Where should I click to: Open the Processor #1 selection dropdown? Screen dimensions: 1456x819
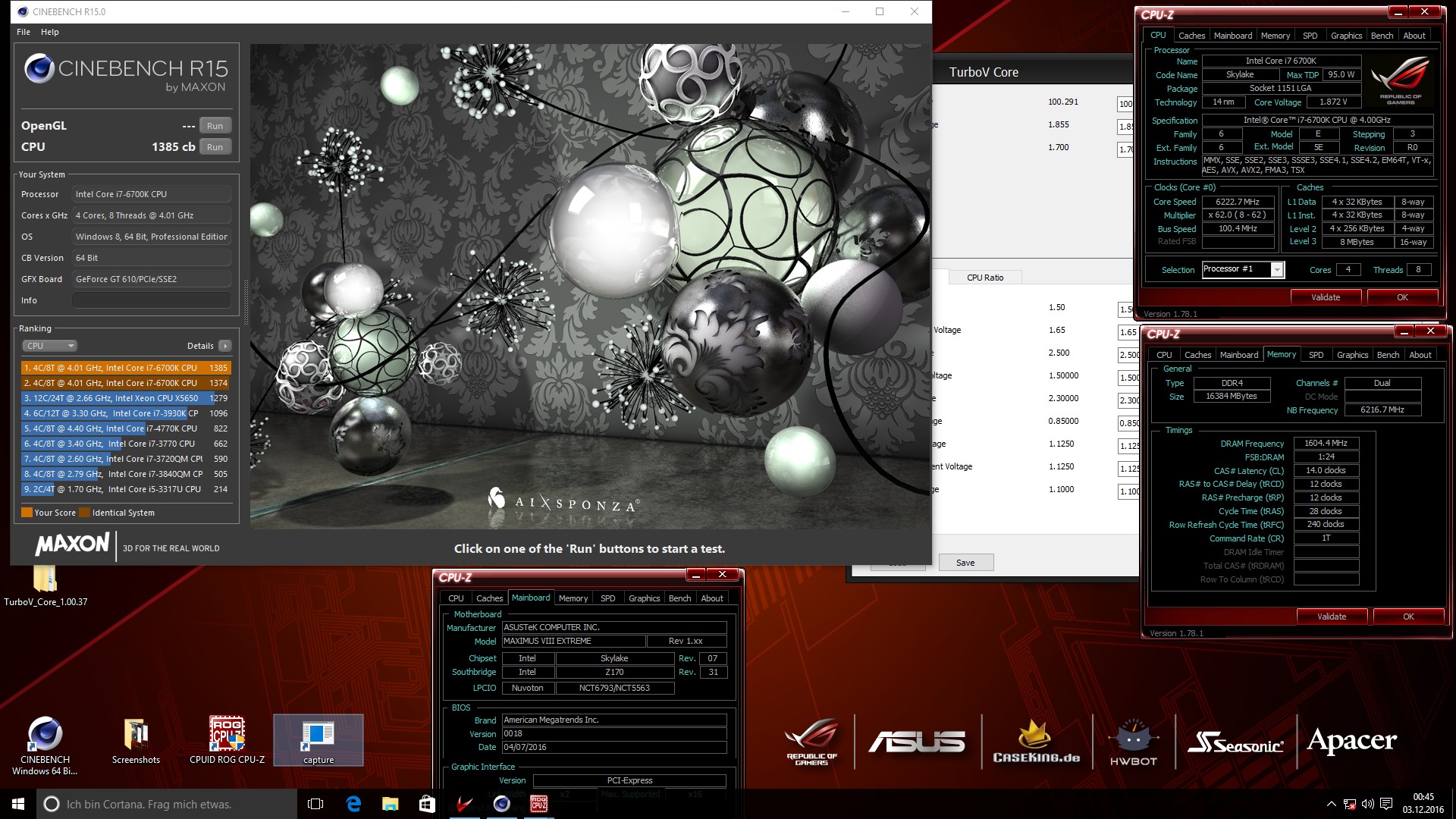click(x=1277, y=270)
